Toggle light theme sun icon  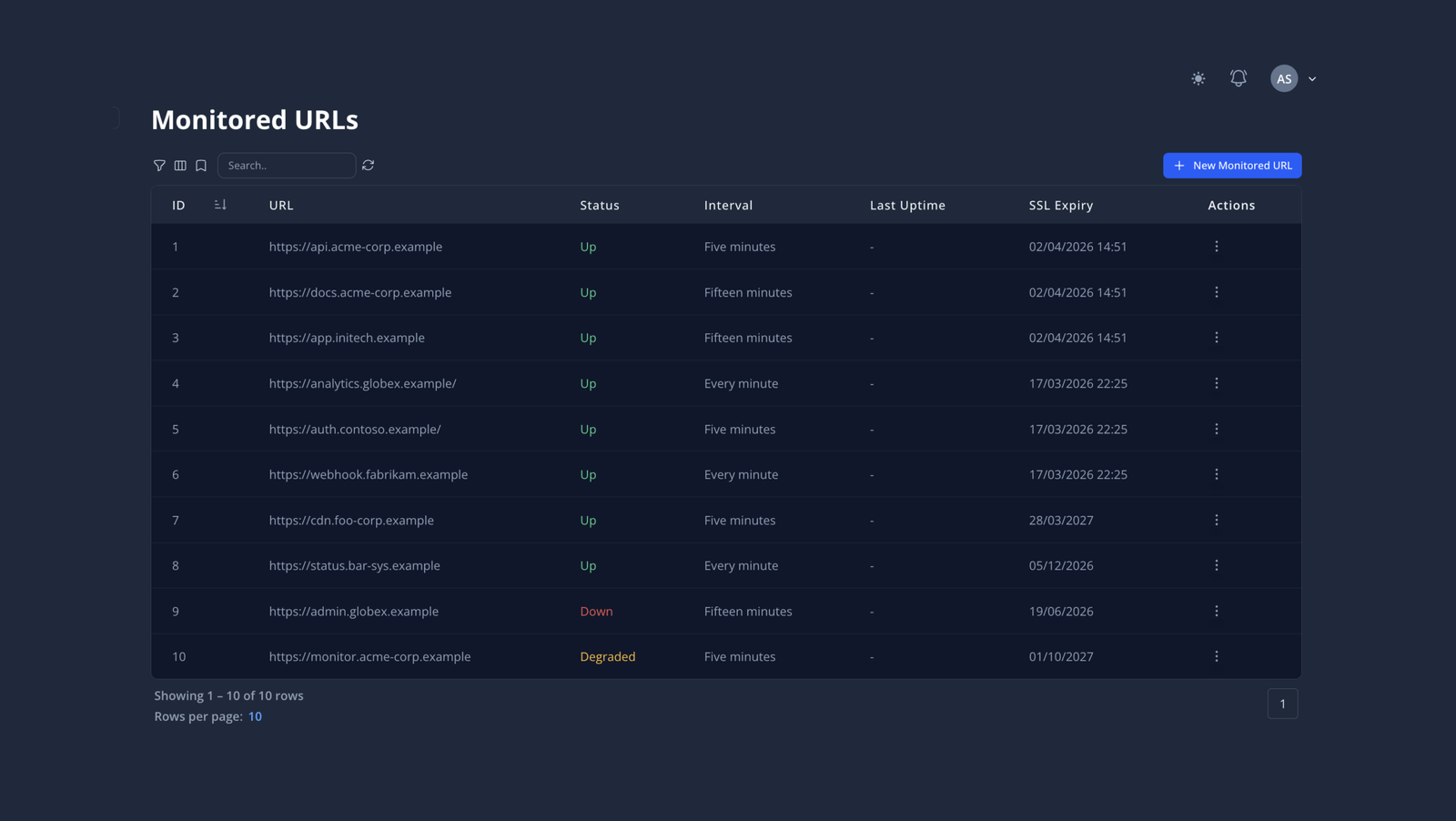(x=1198, y=79)
